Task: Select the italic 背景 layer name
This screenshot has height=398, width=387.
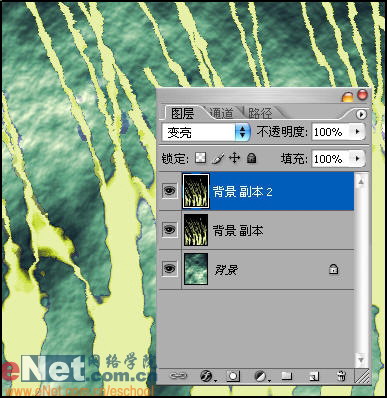Action: pyautogui.click(x=226, y=270)
